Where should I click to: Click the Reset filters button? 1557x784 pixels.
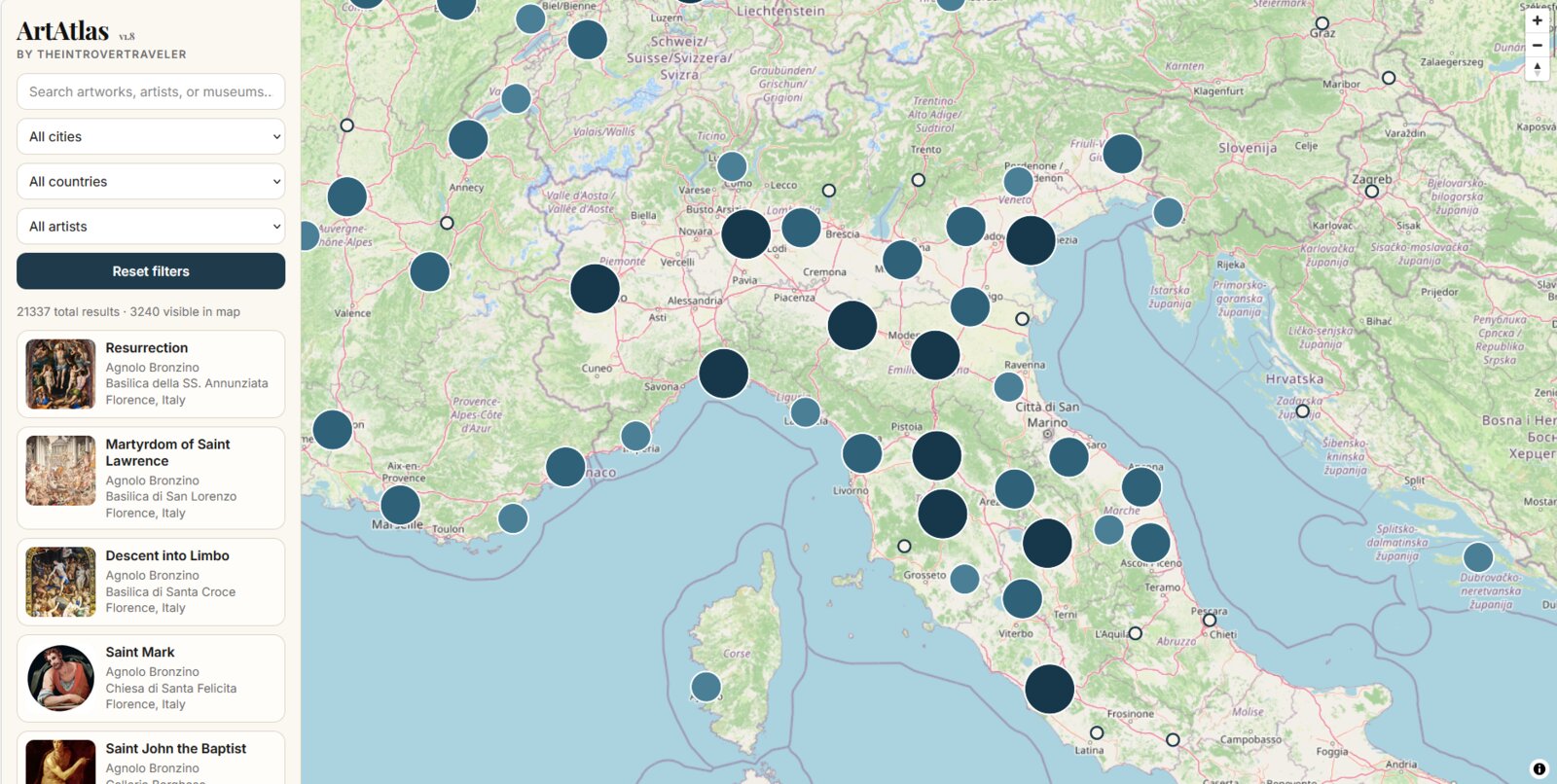[151, 271]
